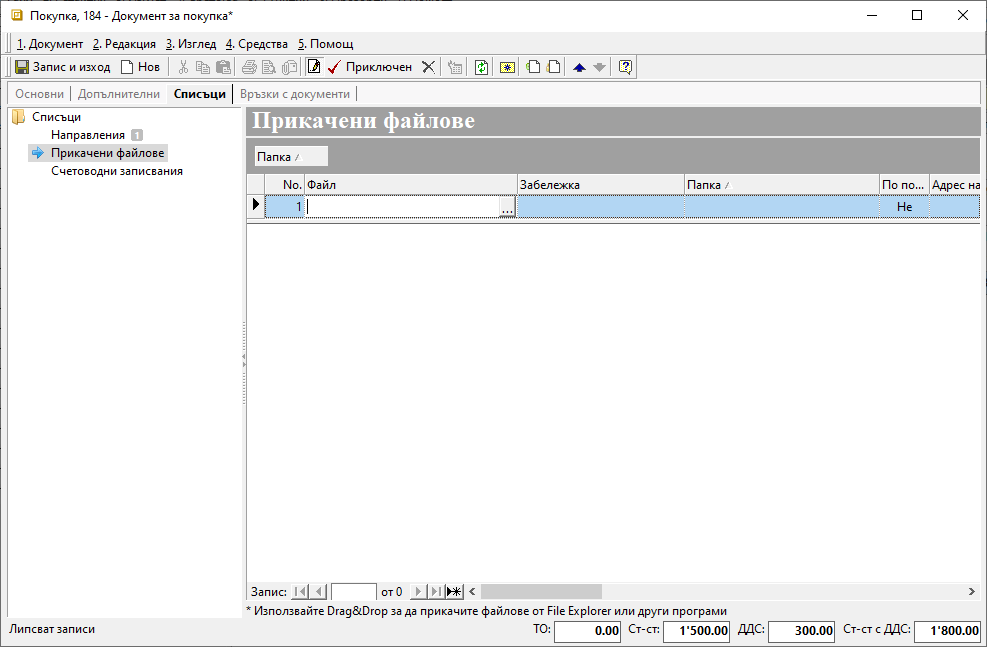Open the help question mark icon

click(x=626, y=67)
